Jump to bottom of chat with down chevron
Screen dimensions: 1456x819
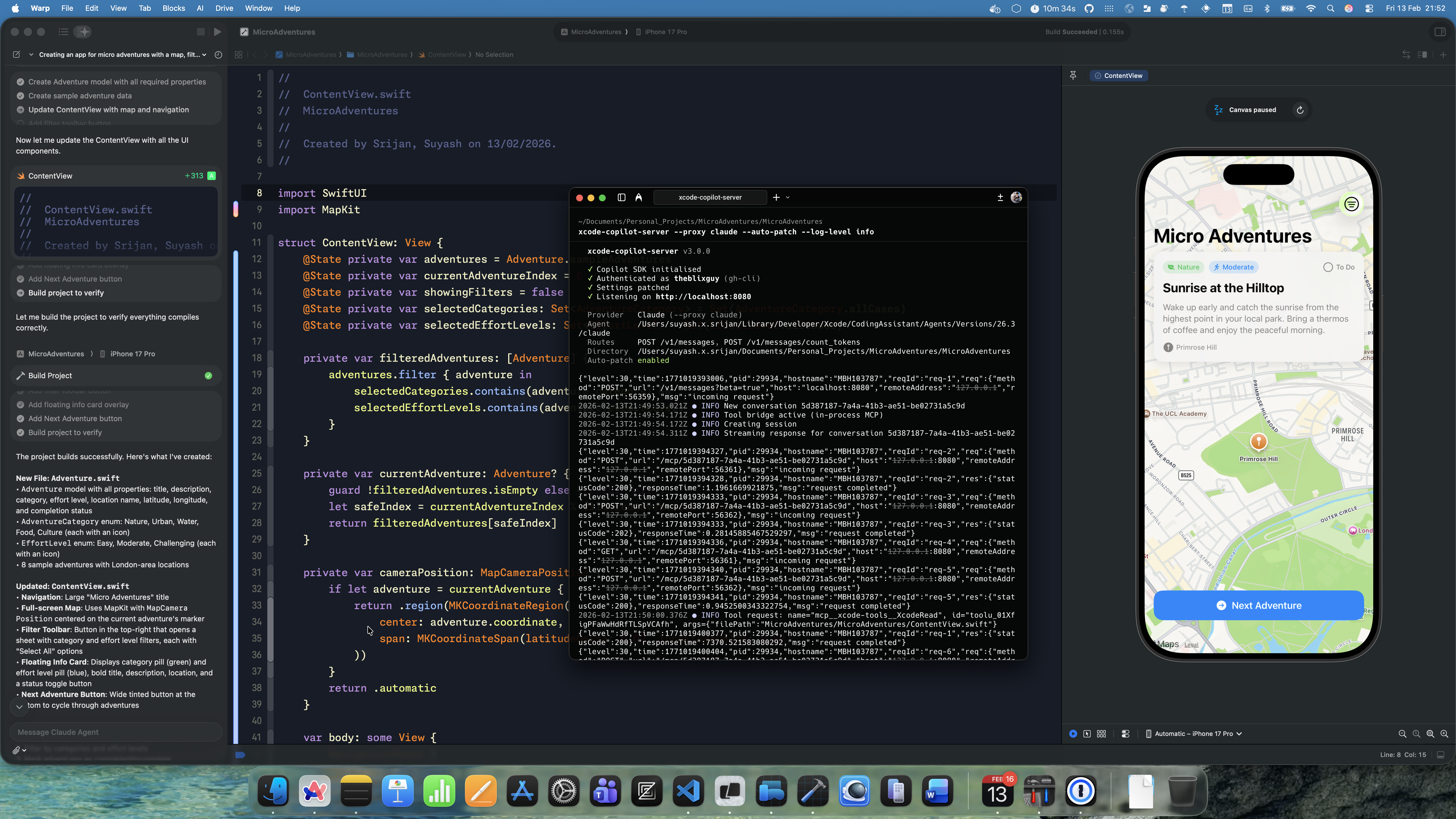(19, 706)
